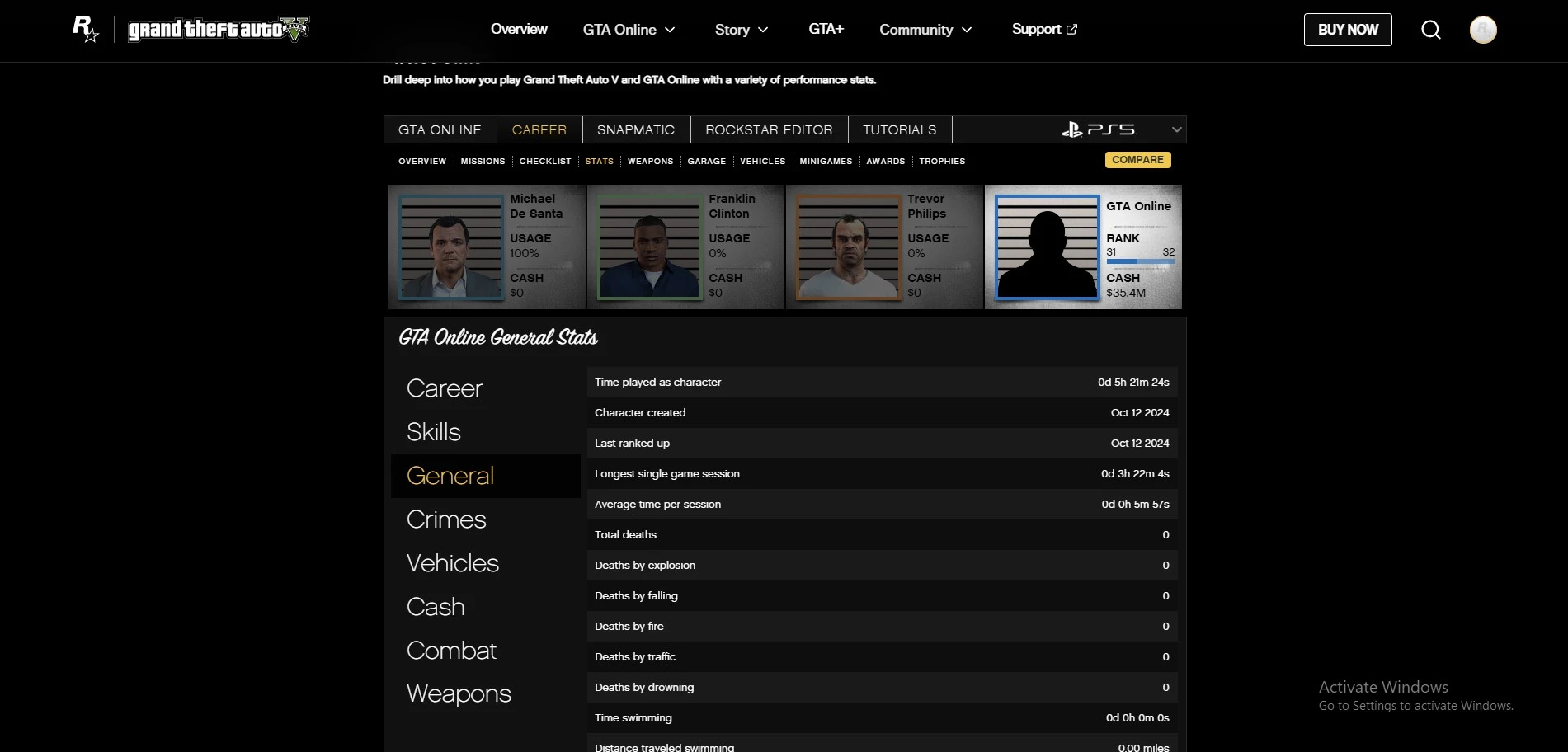
Task: Click the Rockstar Games logo icon
Action: coord(86,29)
